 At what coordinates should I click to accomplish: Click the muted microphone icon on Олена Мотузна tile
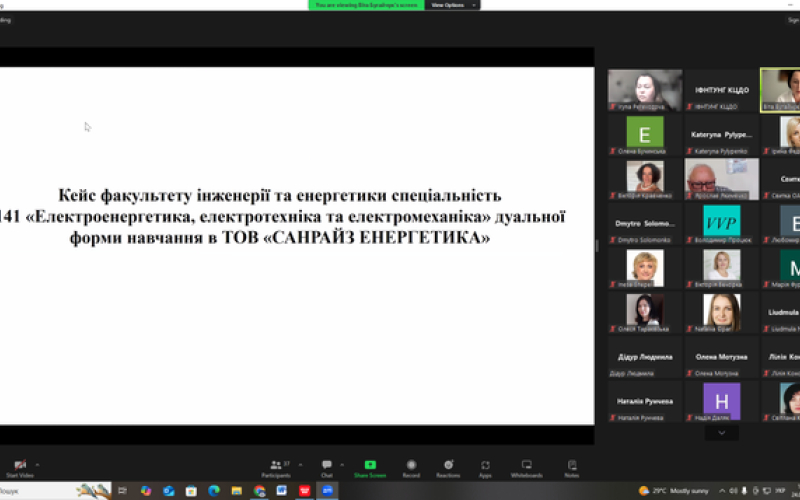coord(689,373)
